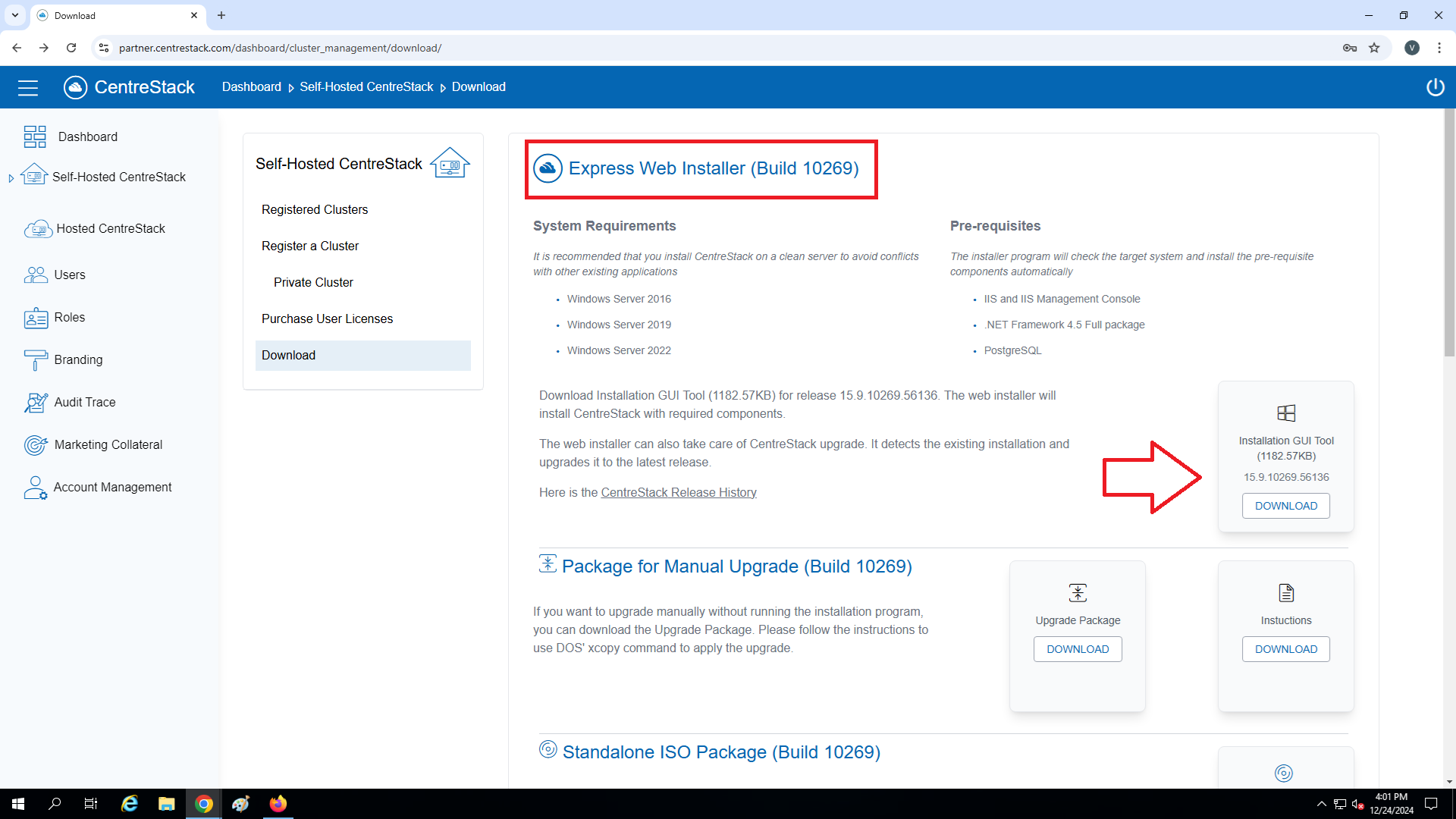This screenshot has height=819, width=1456.
Task: Open the tab search dropdown arrow
Action: (14, 15)
